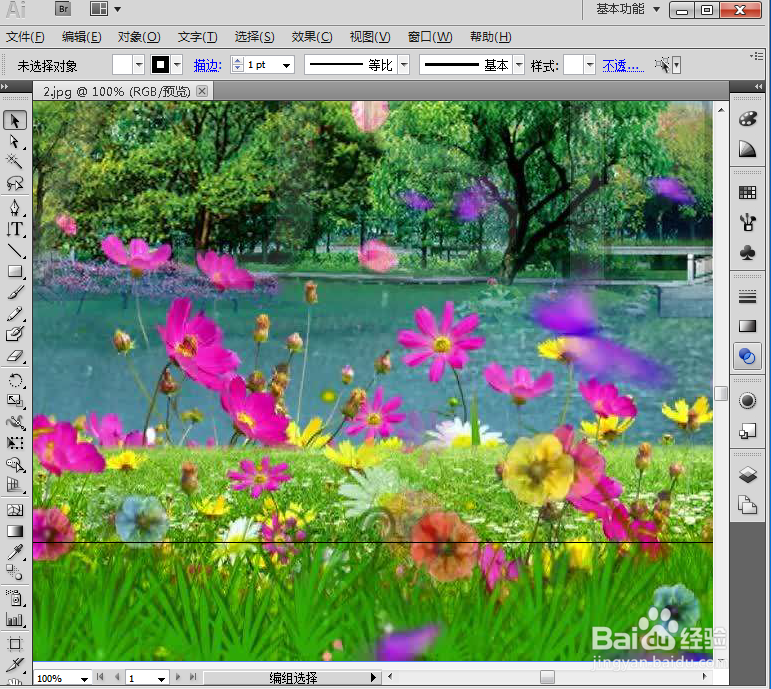Choose the Column Graph tool
771x689 pixels.
pyautogui.click(x=15, y=620)
